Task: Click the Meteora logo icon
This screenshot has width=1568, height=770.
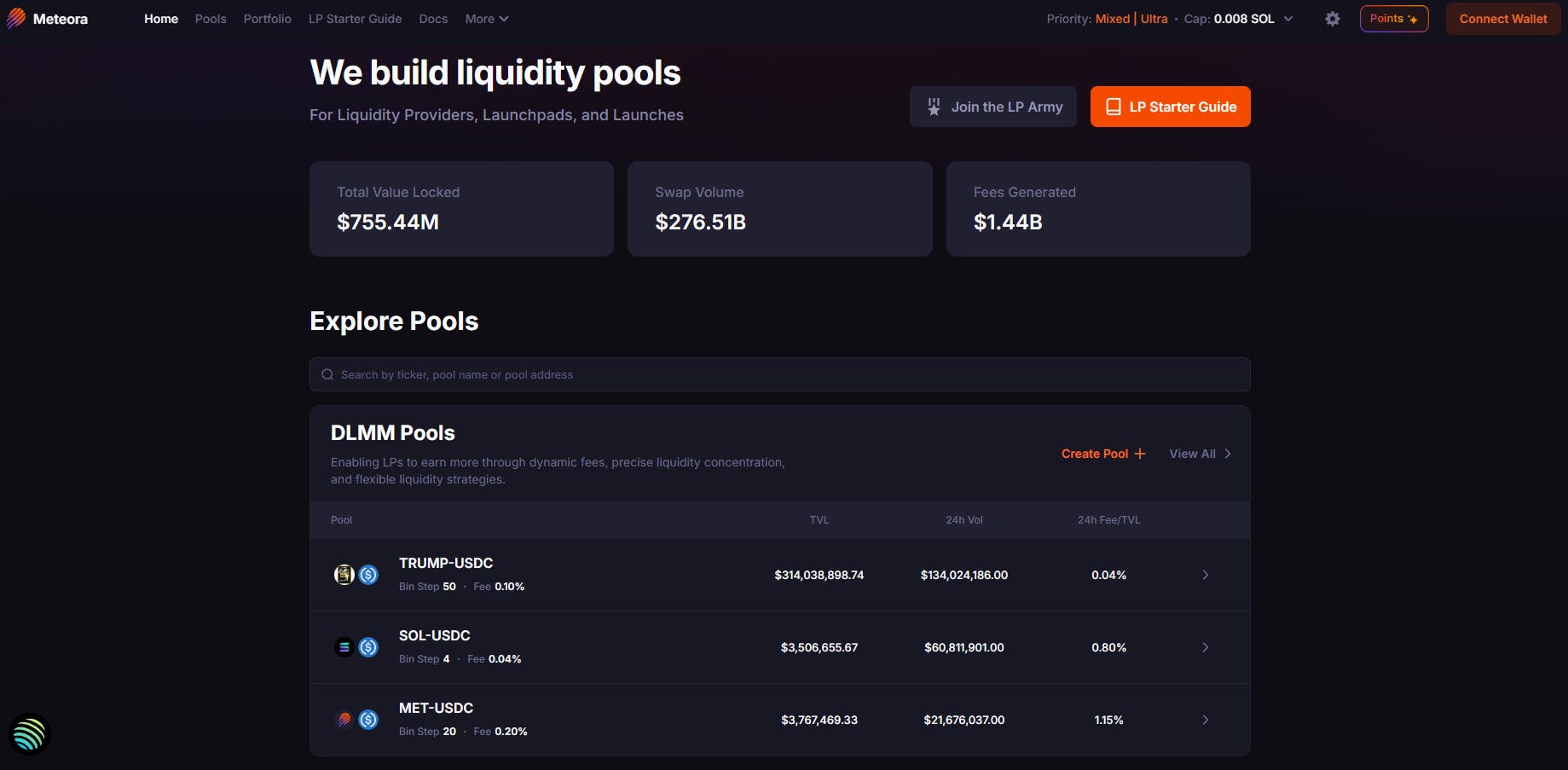Action: pos(14,18)
